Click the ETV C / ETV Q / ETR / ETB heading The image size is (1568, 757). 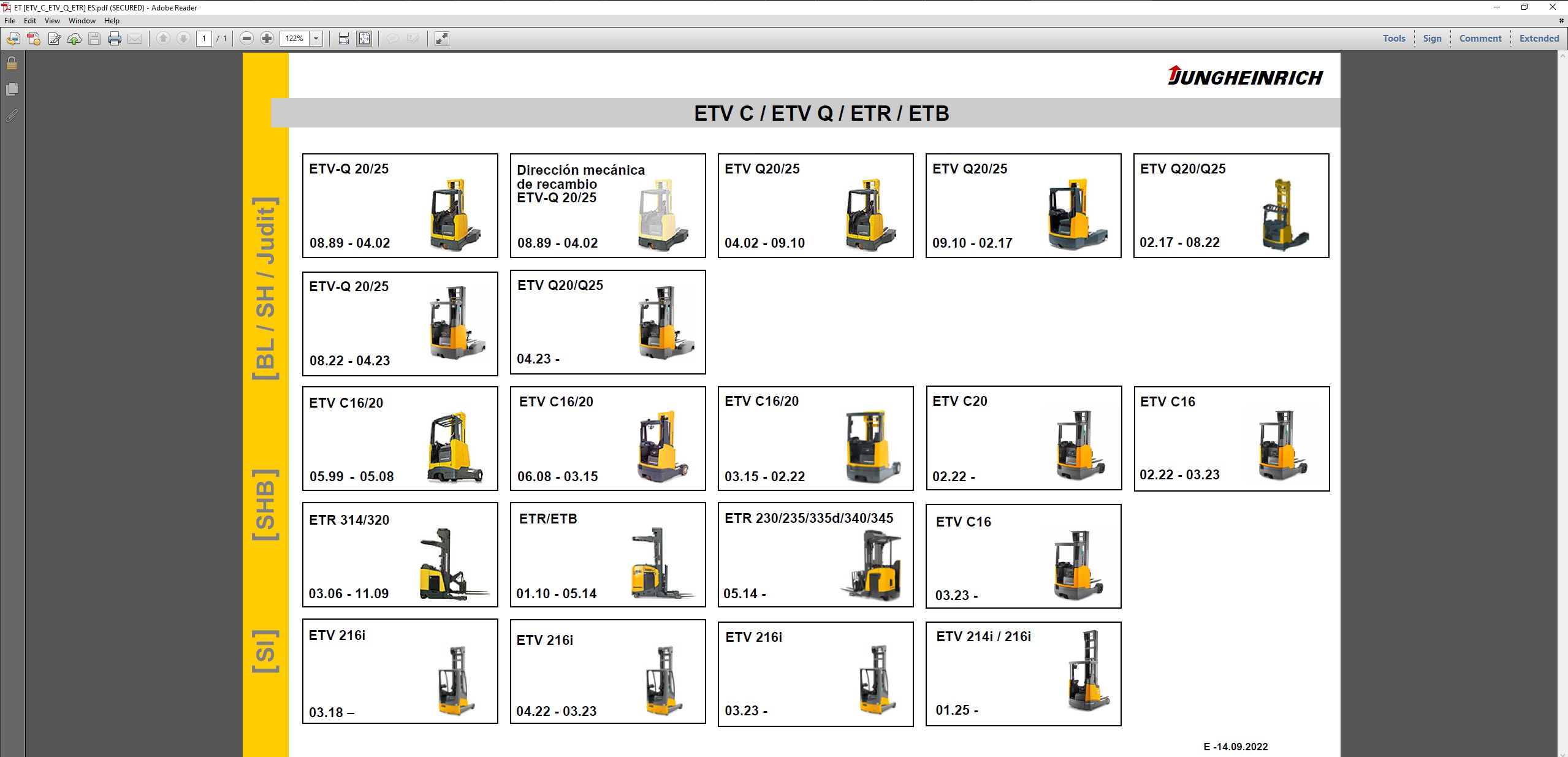click(x=821, y=113)
